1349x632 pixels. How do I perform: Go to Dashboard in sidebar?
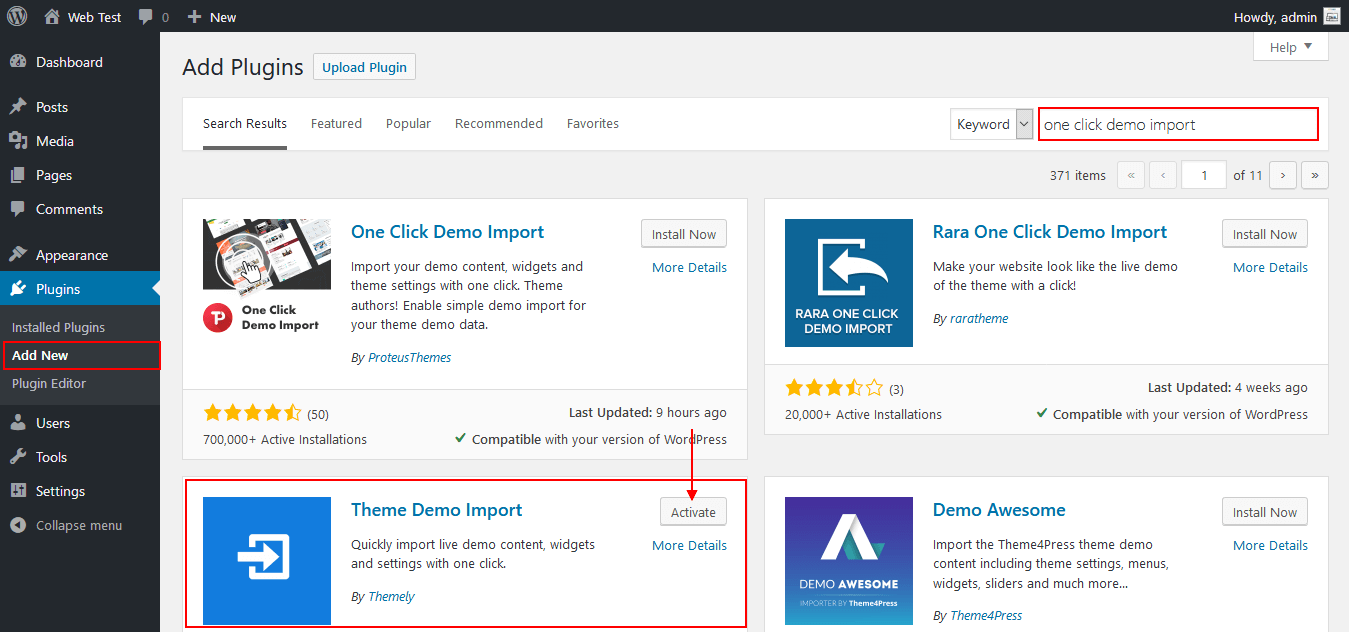[x=69, y=62]
